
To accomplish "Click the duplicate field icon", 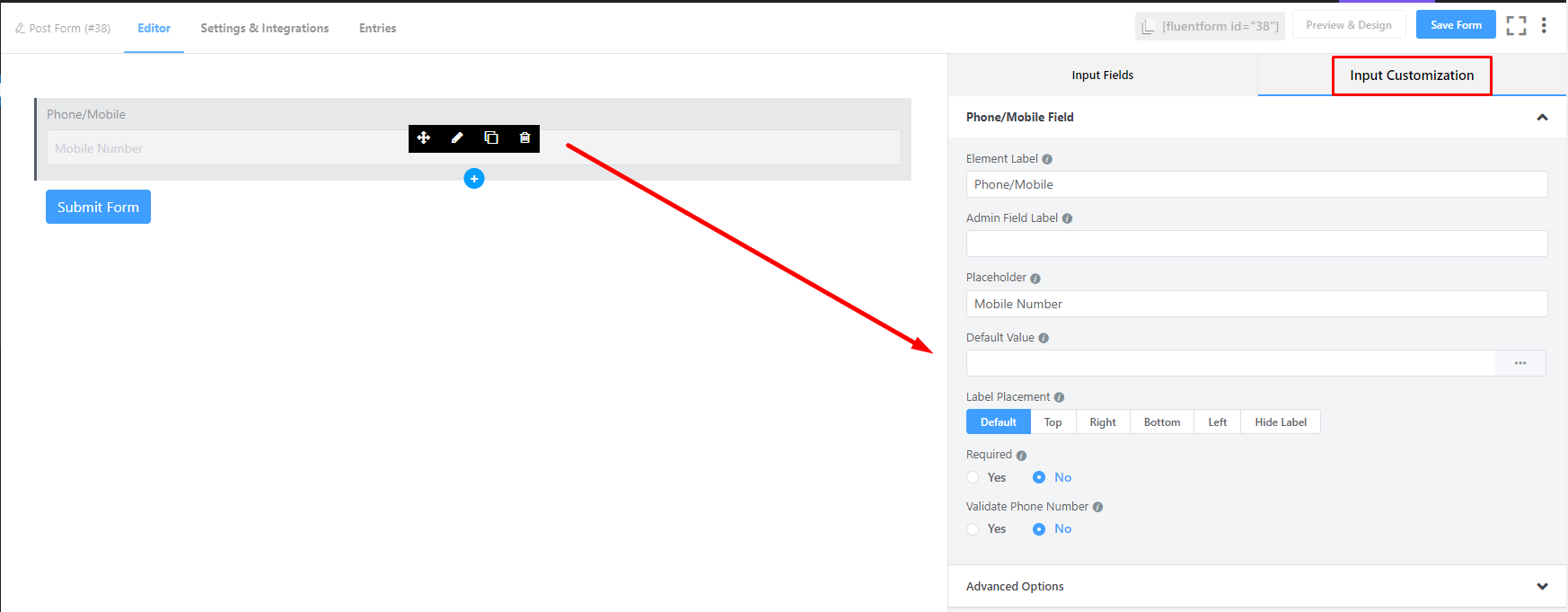I will [491, 137].
